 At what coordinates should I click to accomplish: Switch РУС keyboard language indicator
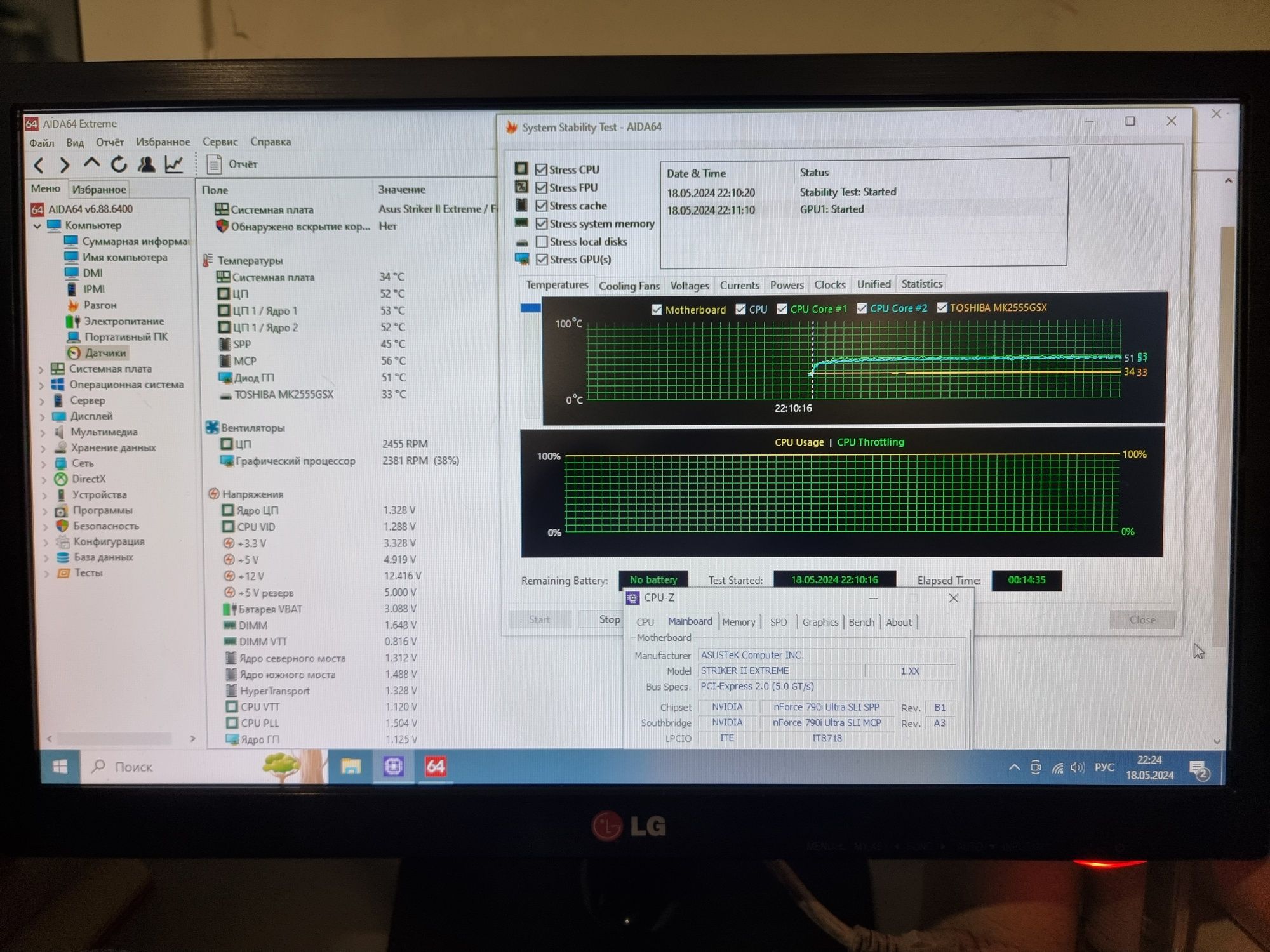click(x=1104, y=767)
